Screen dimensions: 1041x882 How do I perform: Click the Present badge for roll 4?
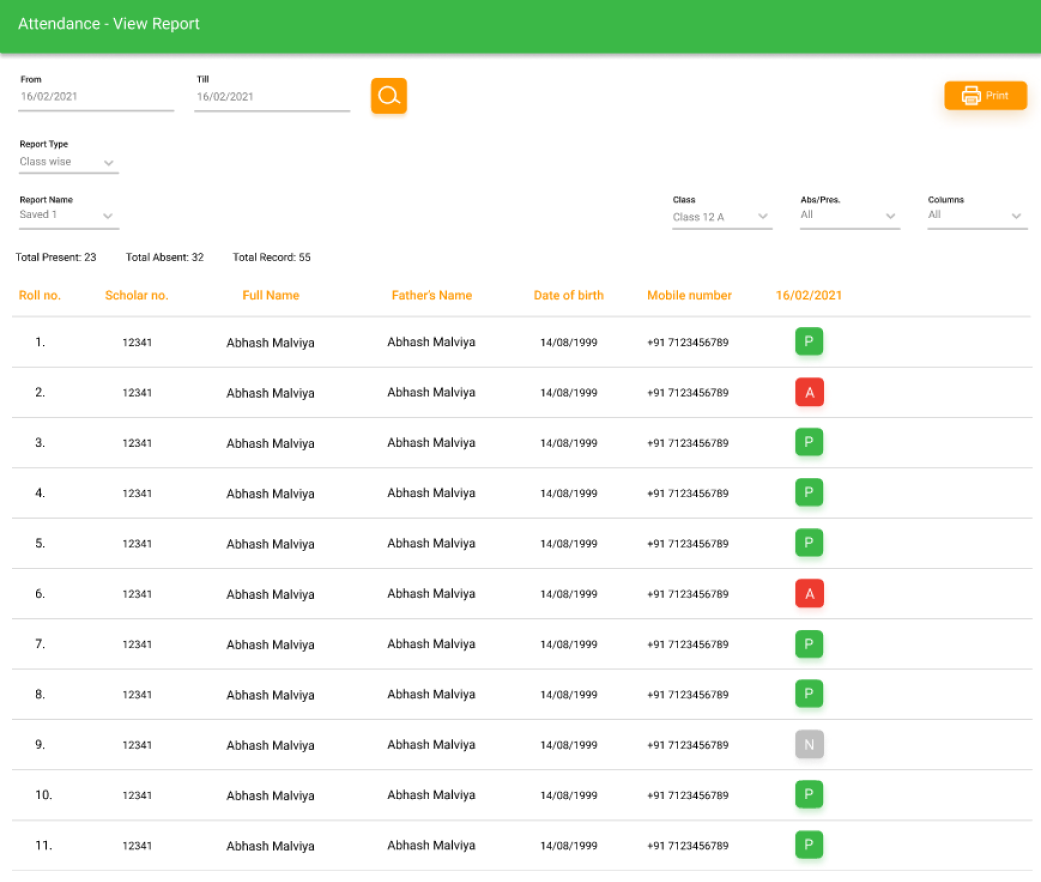(809, 492)
